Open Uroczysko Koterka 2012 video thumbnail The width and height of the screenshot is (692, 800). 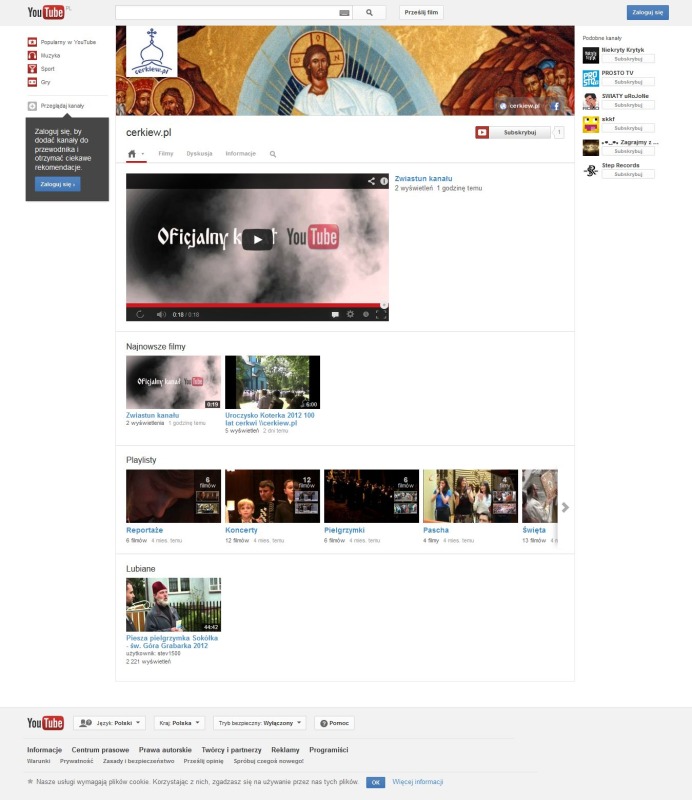coord(273,382)
